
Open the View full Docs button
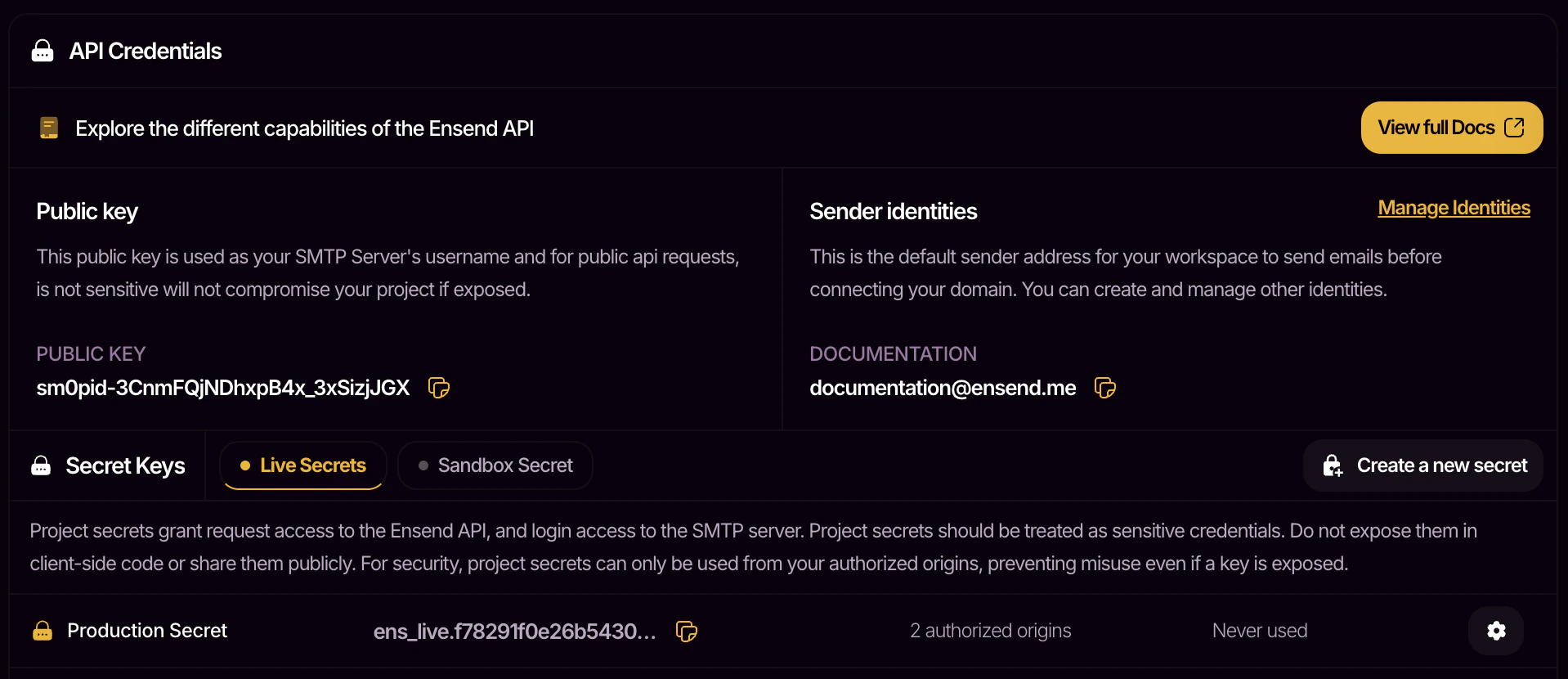[x=1452, y=128]
